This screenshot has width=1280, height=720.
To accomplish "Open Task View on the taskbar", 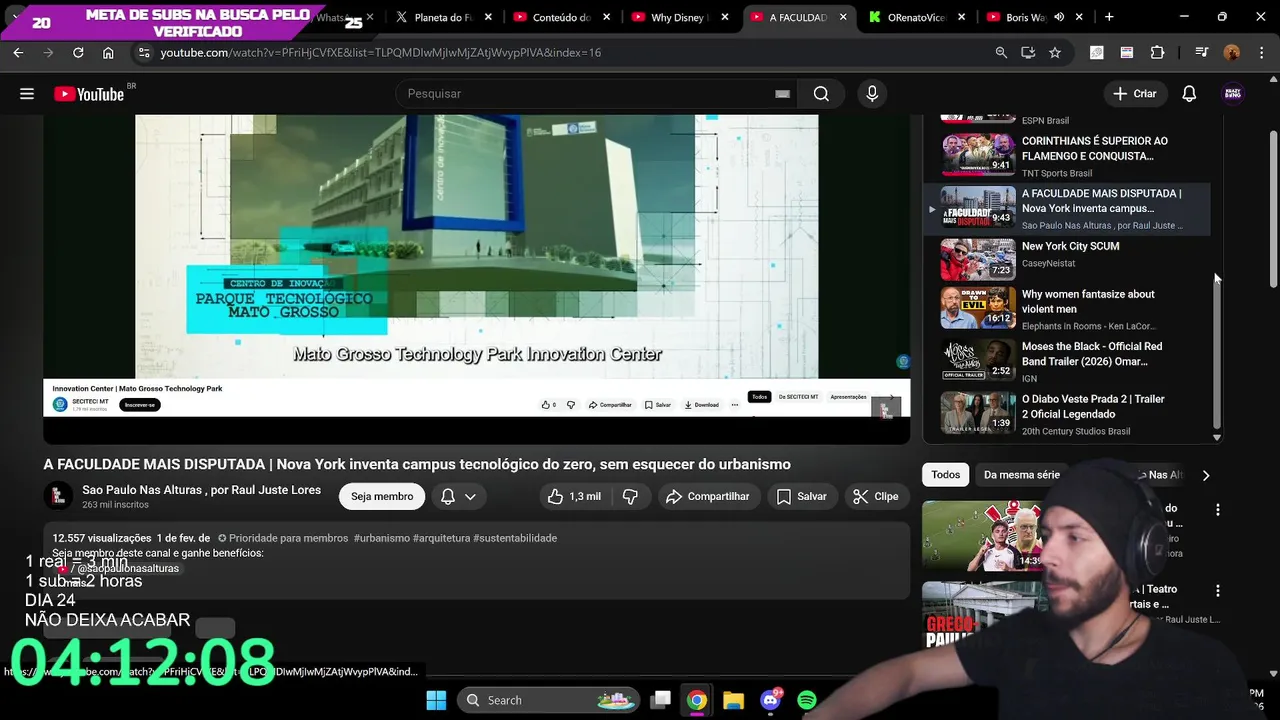I will pyautogui.click(x=660, y=700).
